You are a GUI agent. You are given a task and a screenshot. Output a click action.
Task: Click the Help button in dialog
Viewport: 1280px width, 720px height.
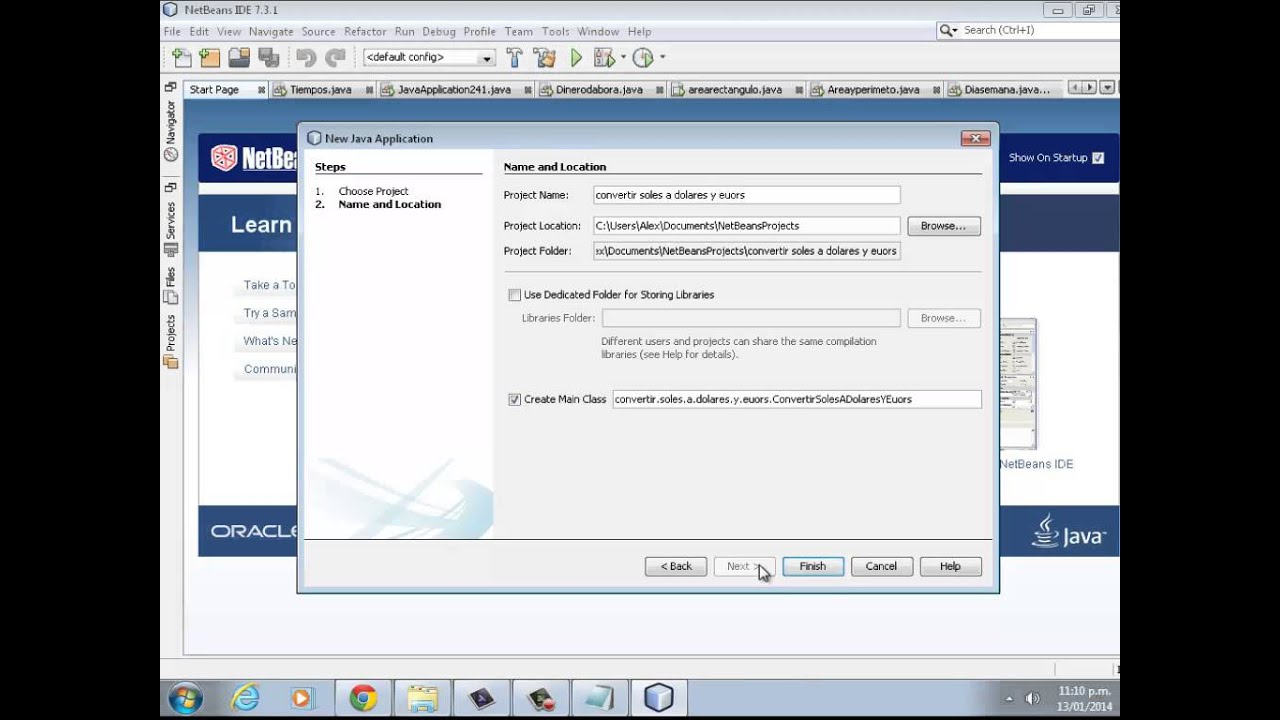click(950, 566)
